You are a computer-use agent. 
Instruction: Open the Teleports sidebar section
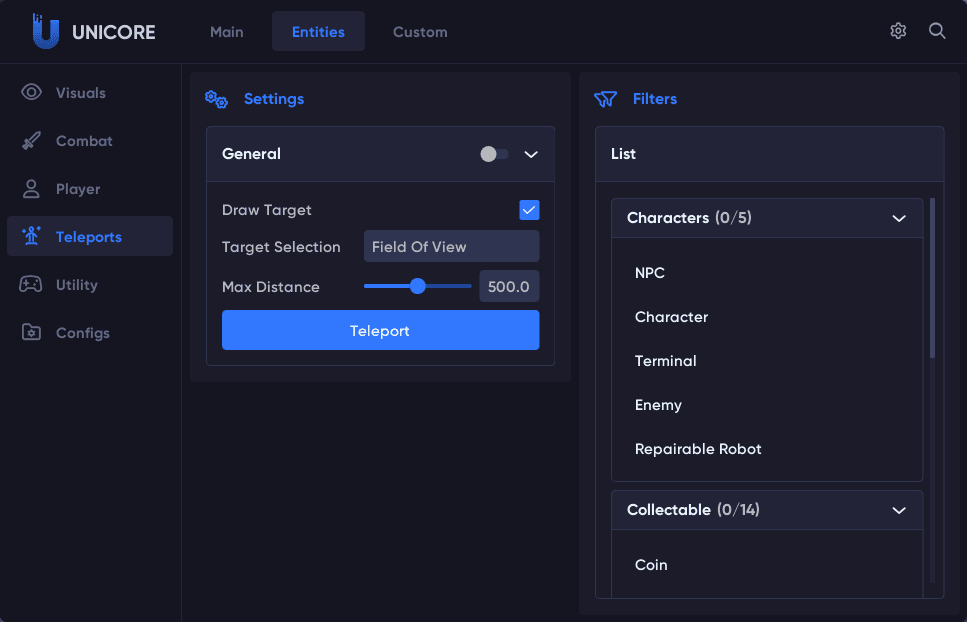pos(89,237)
